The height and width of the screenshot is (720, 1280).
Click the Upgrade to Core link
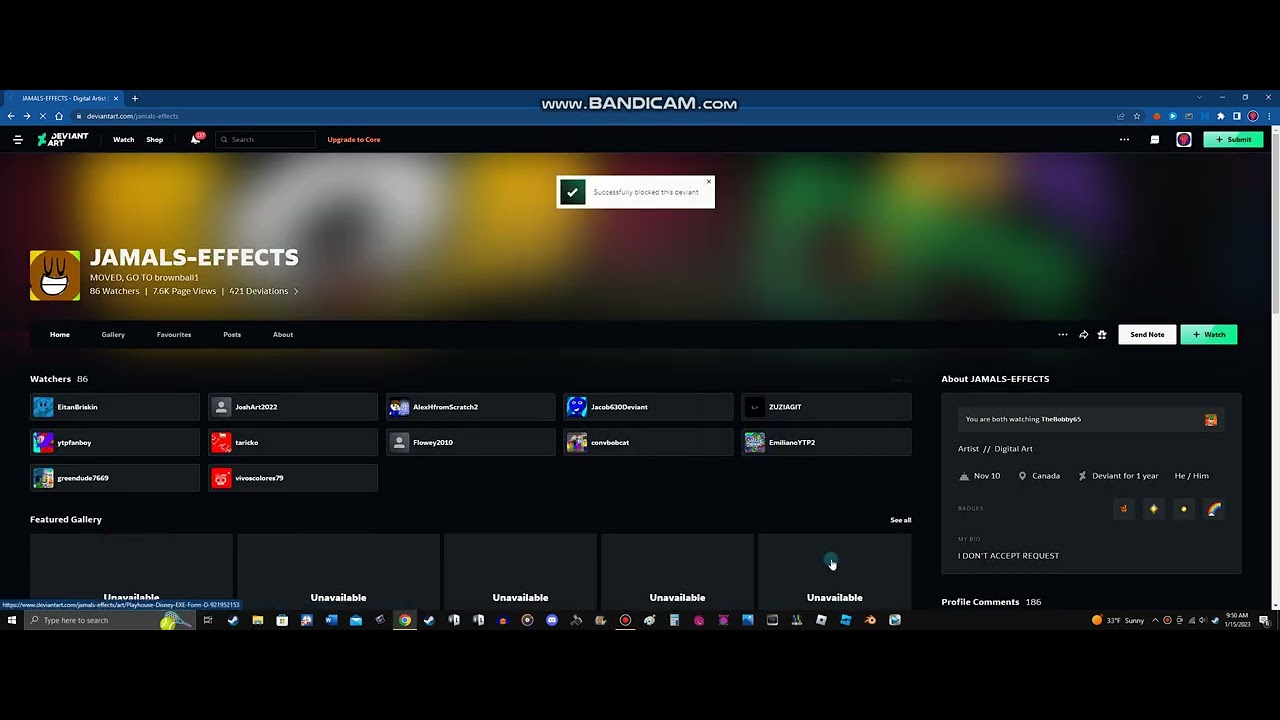point(354,140)
